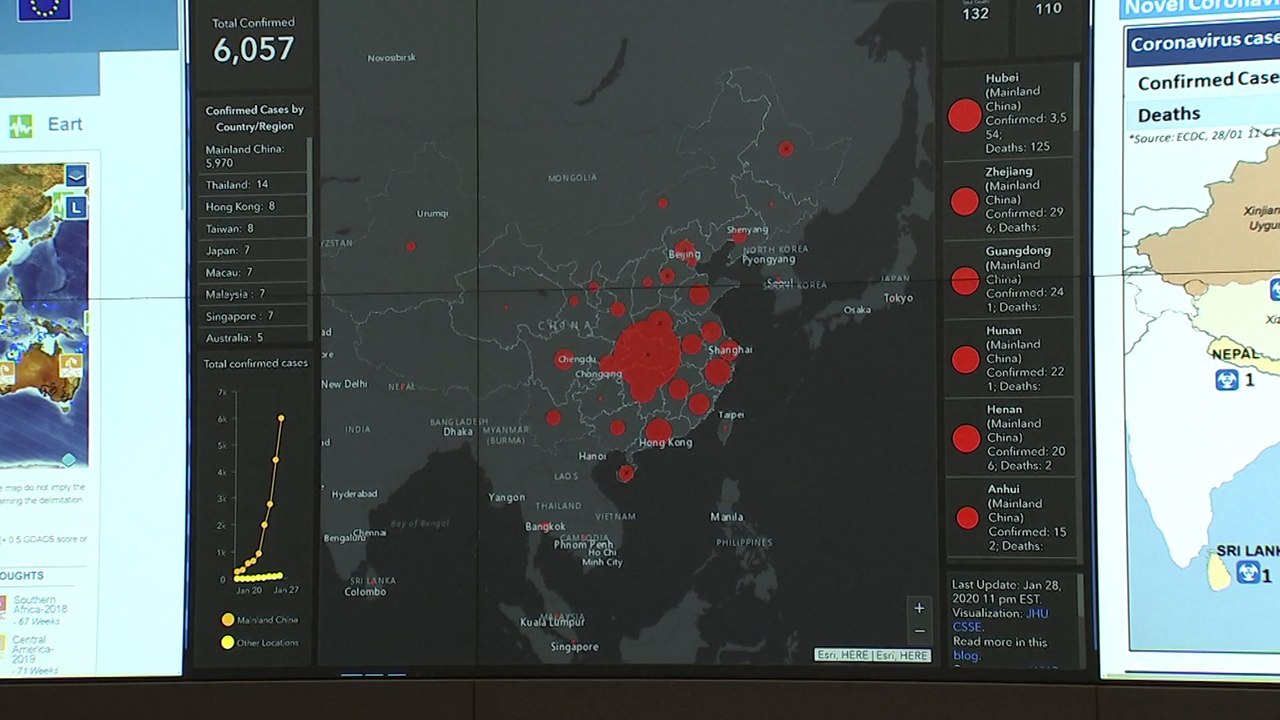This screenshot has height=720, width=1280.
Task: Click the largest red bubble over Hubei
Action: 646,355
